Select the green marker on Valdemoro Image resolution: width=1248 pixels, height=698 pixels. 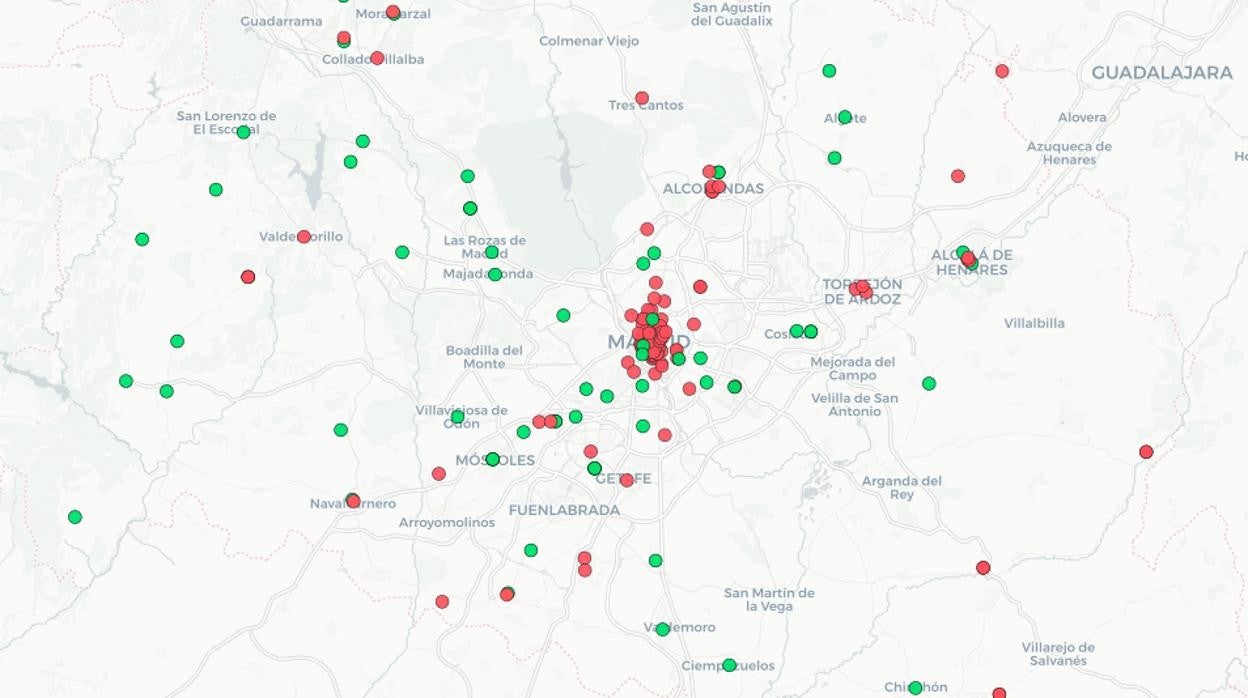tap(662, 629)
